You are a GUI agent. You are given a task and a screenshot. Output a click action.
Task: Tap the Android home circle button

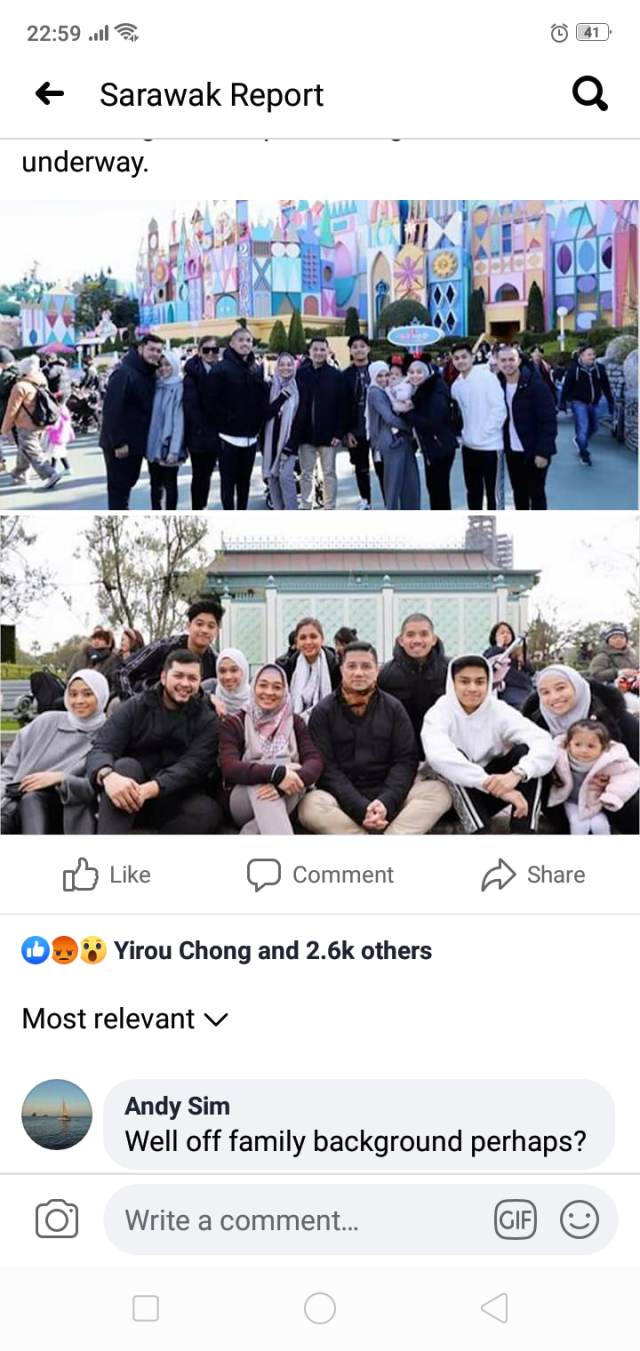click(320, 1308)
